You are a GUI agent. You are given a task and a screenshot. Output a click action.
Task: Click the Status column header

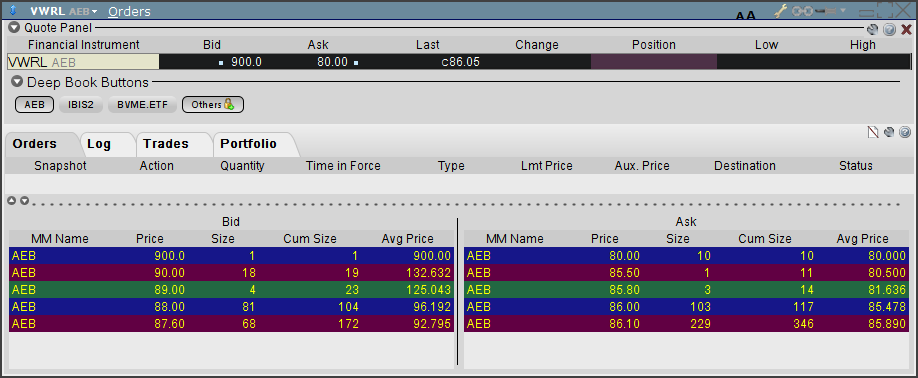pos(856,166)
